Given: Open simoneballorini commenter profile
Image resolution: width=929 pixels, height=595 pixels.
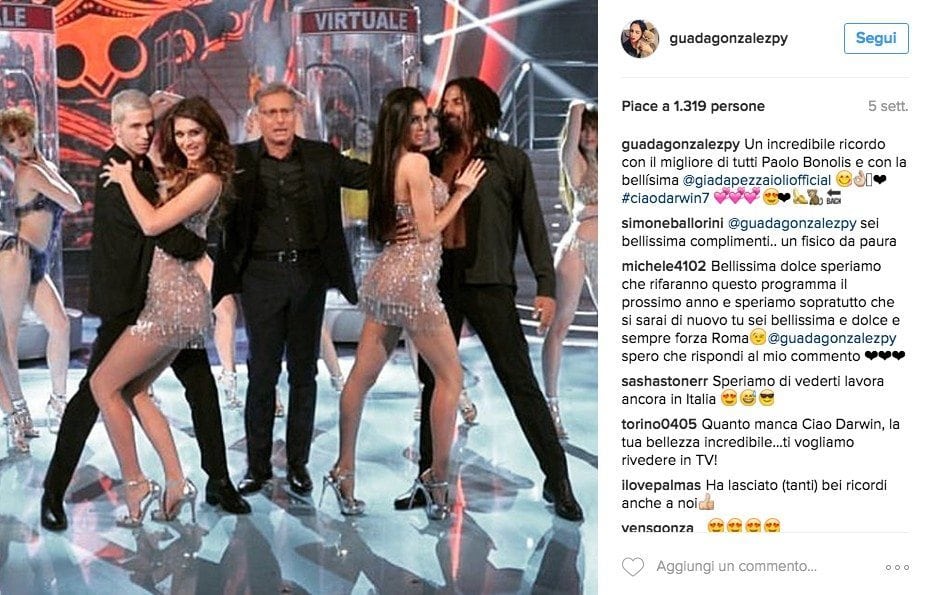Looking at the screenshot, I should click(x=672, y=223).
